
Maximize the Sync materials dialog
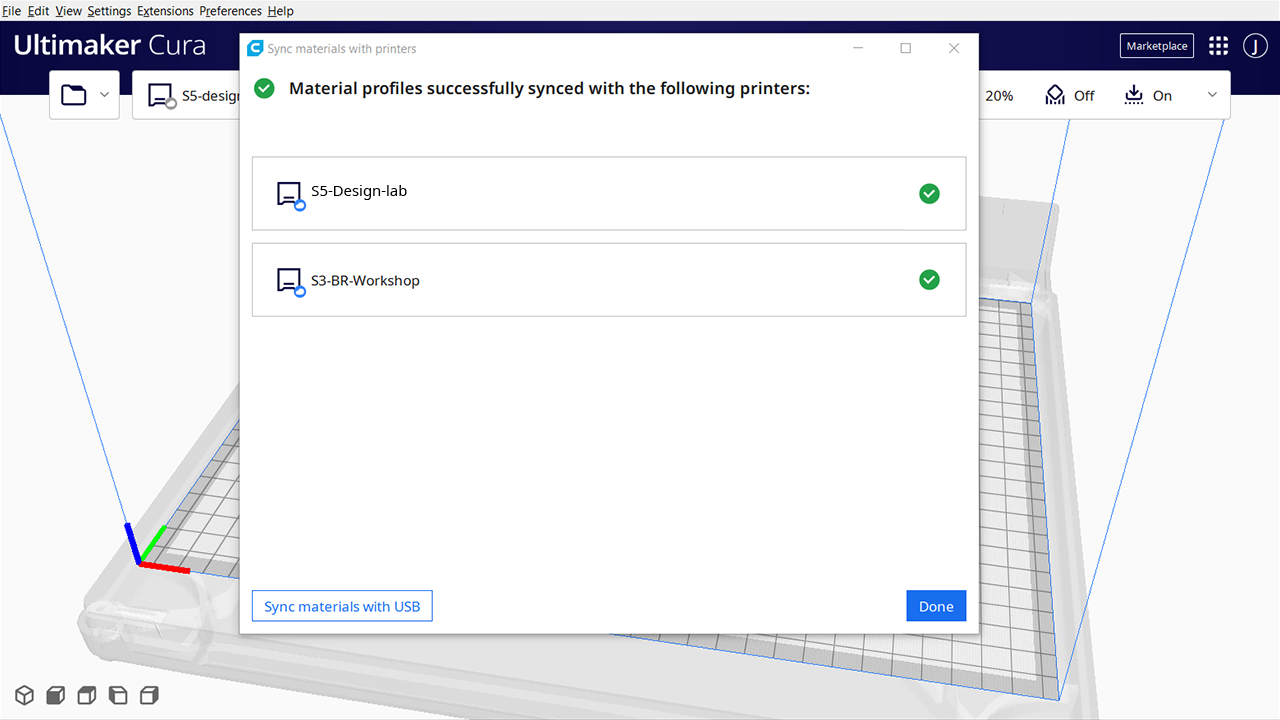click(x=906, y=48)
